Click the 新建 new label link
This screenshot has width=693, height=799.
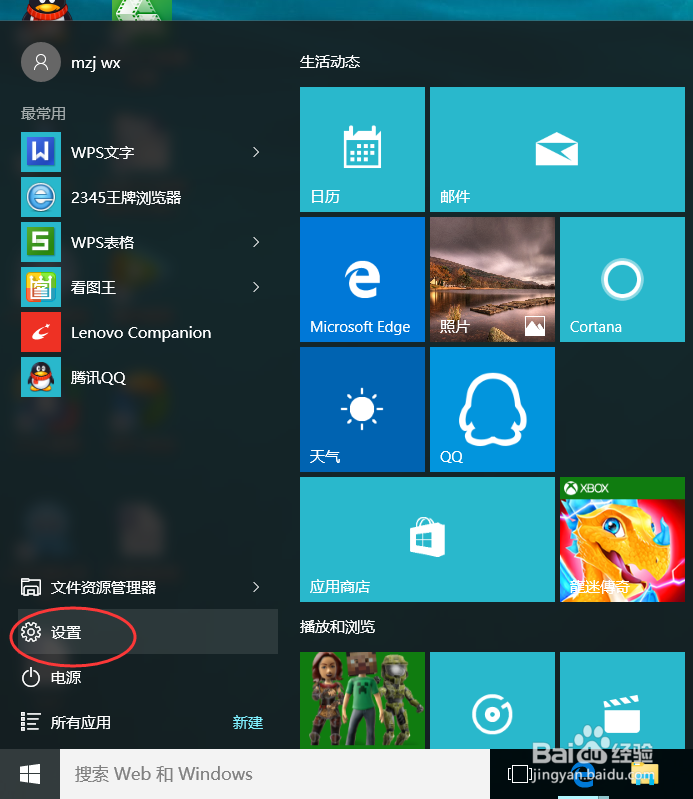(248, 722)
